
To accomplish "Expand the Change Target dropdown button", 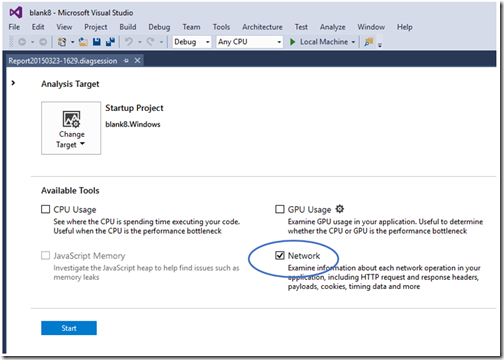I will pos(71,128).
